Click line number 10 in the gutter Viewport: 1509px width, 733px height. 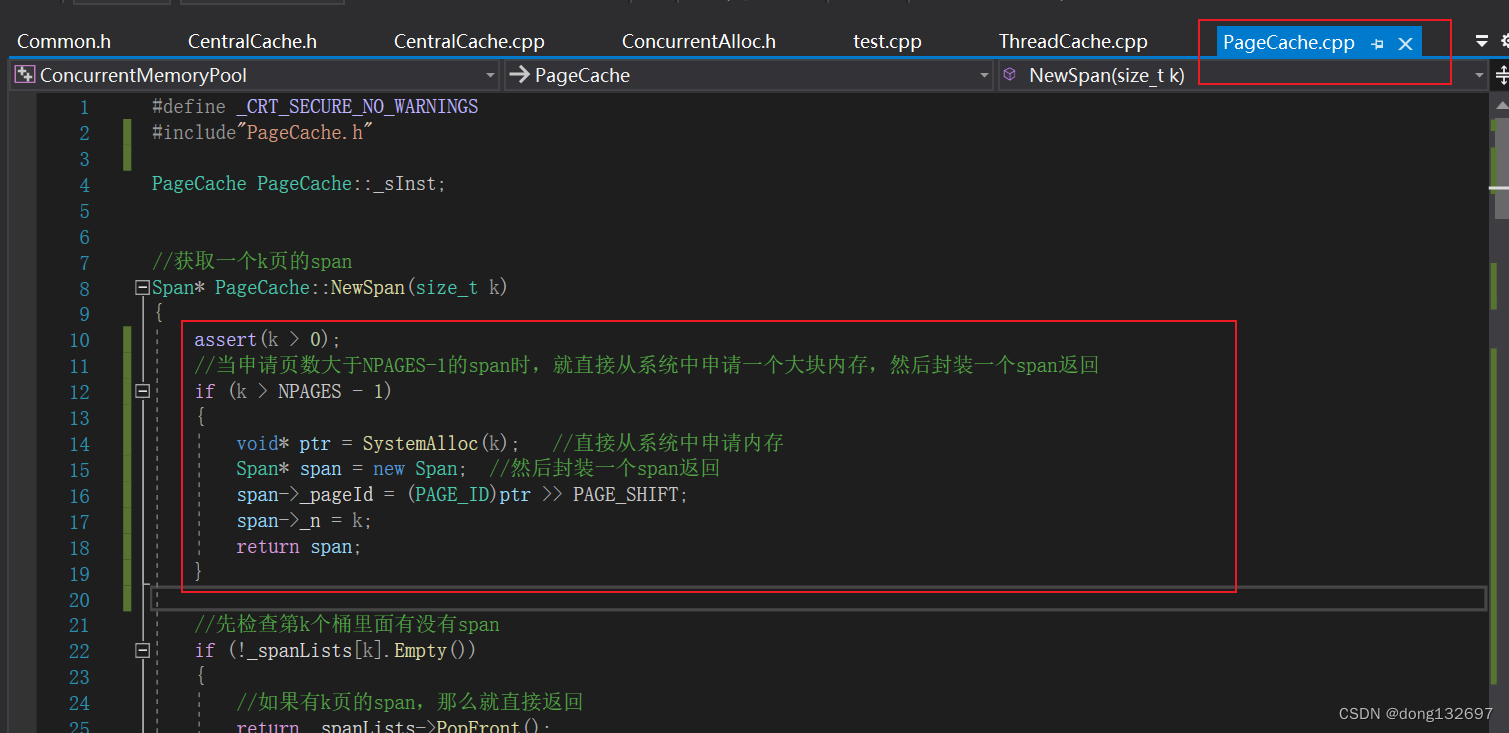pyautogui.click(x=79, y=341)
